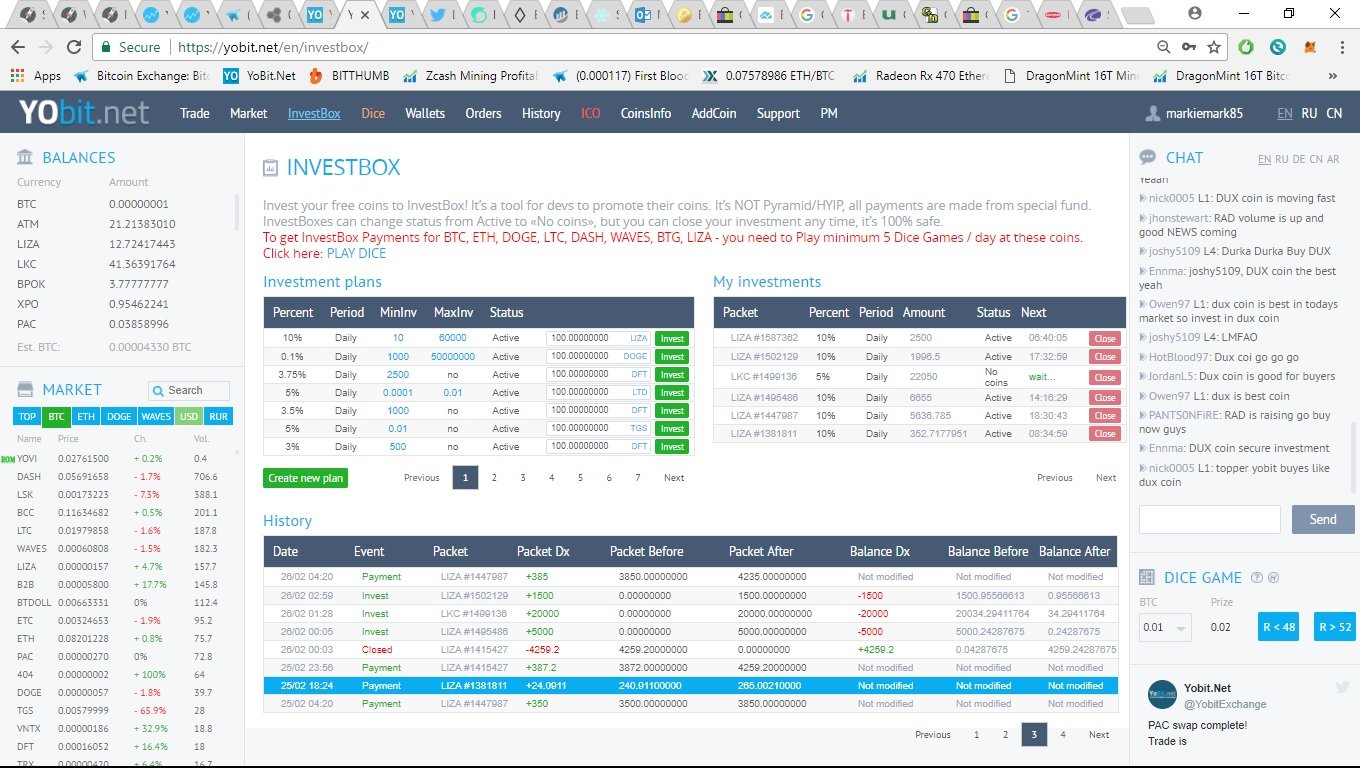Click the chat bubble icon in CHAT header

[x=1148, y=158]
